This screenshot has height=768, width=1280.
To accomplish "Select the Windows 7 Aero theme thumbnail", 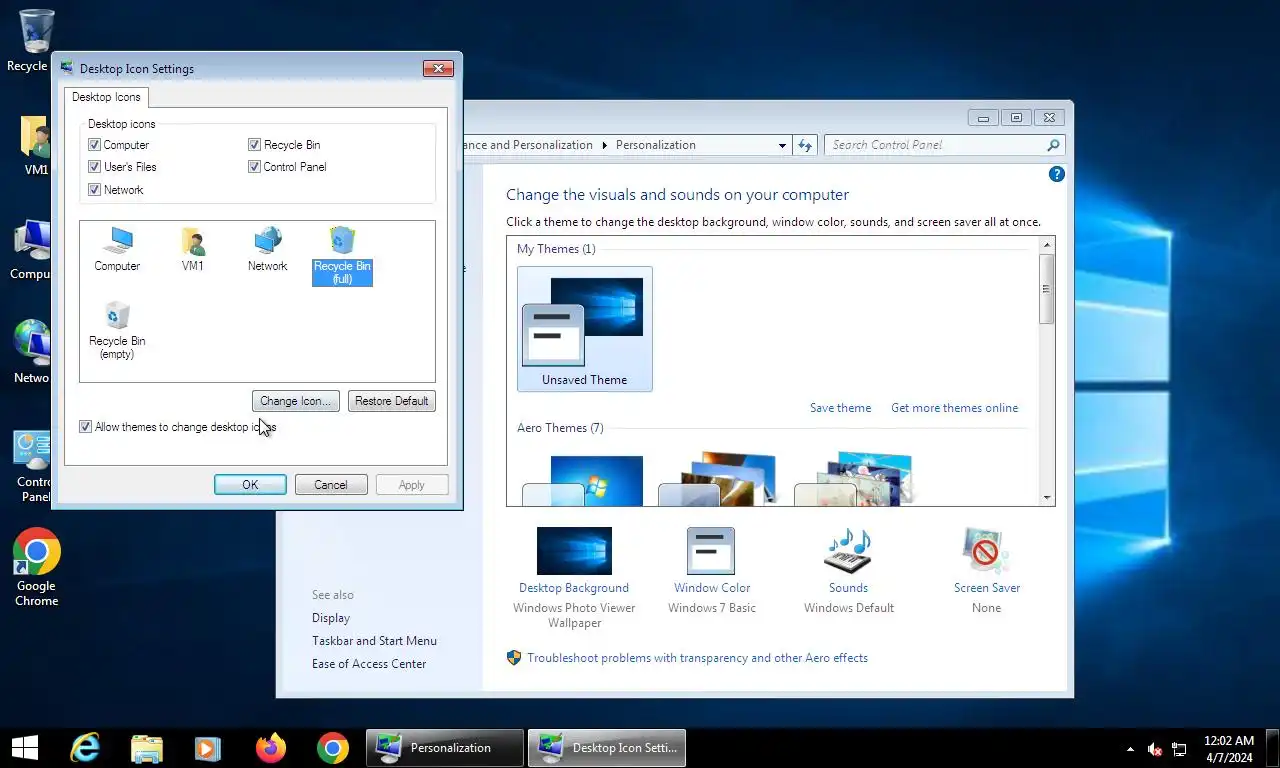I will [584, 480].
